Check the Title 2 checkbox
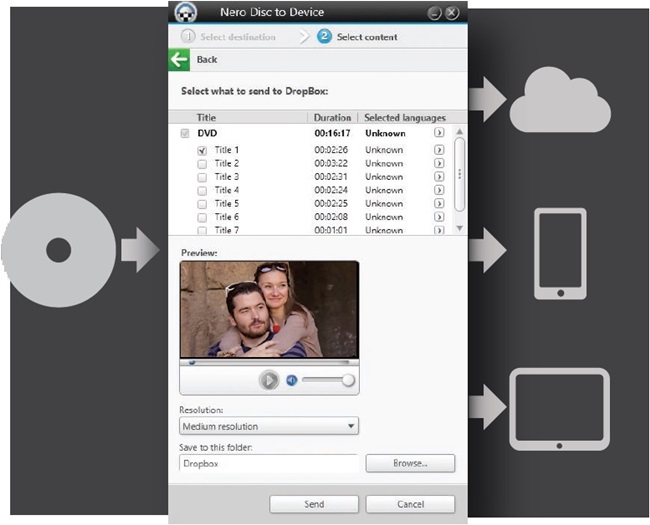Image resolution: width=650 pixels, height=525 pixels. coord(202,164)
